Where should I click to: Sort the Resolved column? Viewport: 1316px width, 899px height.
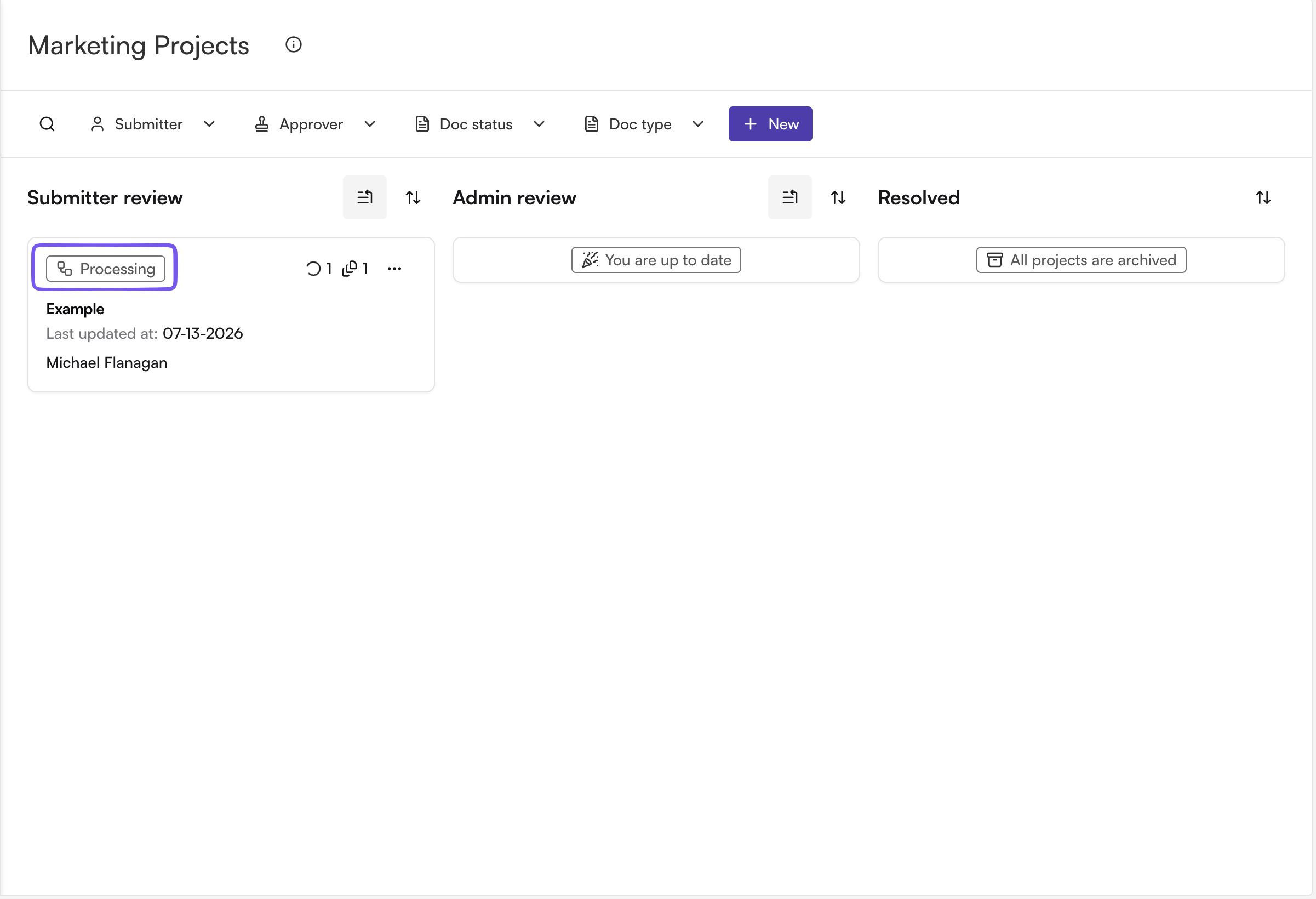click(1263, 197)
